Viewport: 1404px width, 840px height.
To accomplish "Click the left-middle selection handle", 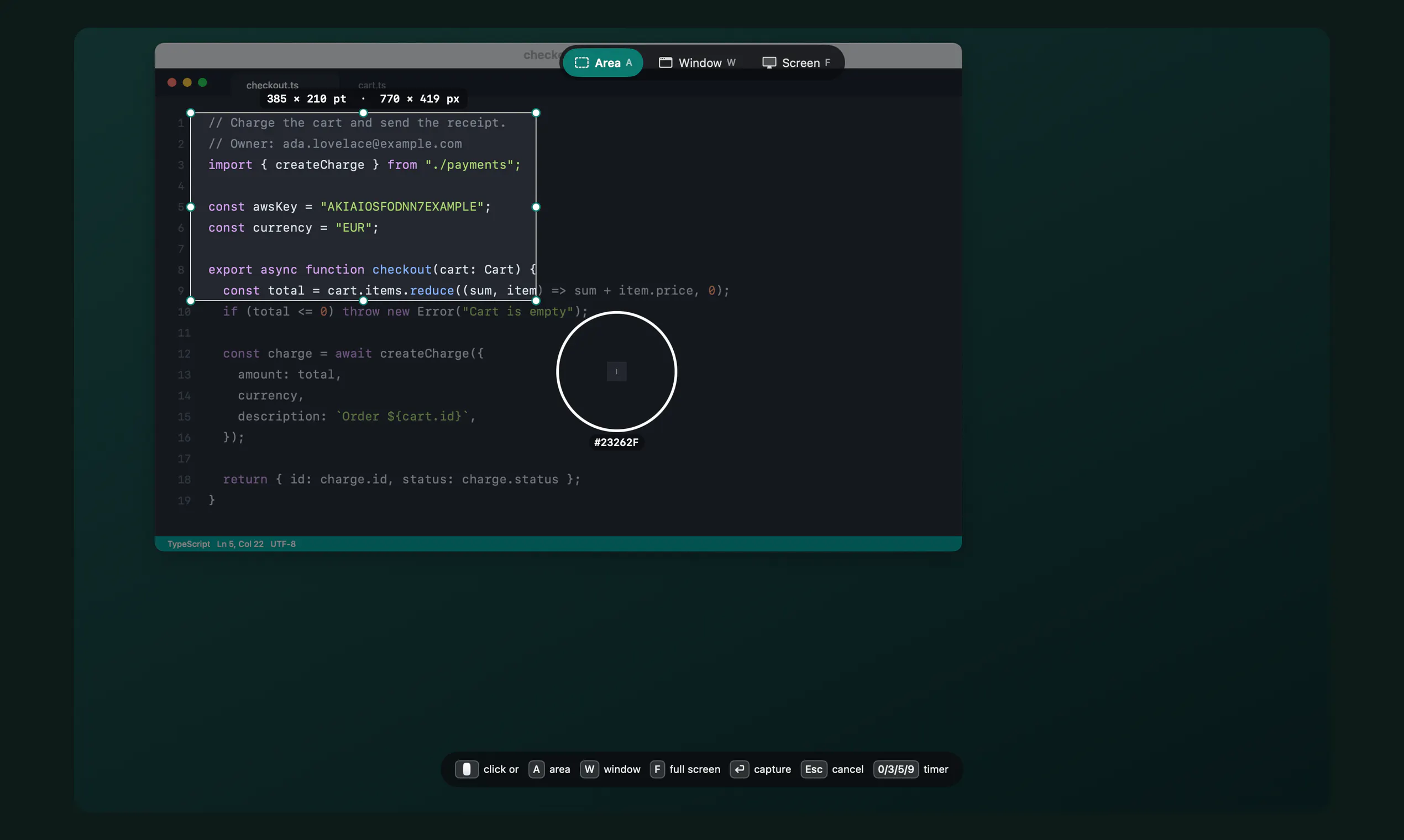I will 191,207.
